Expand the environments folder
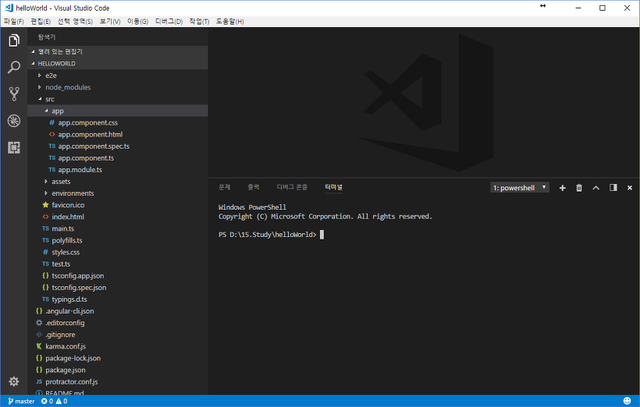 click(x=118, y=193)
